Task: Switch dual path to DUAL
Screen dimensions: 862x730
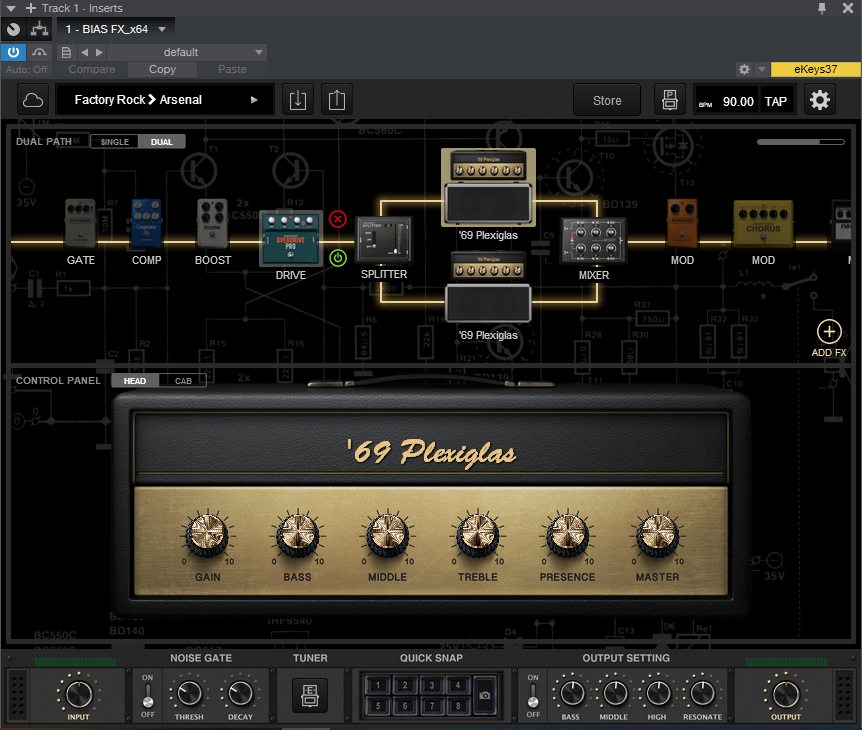Action: coord(161,142)
